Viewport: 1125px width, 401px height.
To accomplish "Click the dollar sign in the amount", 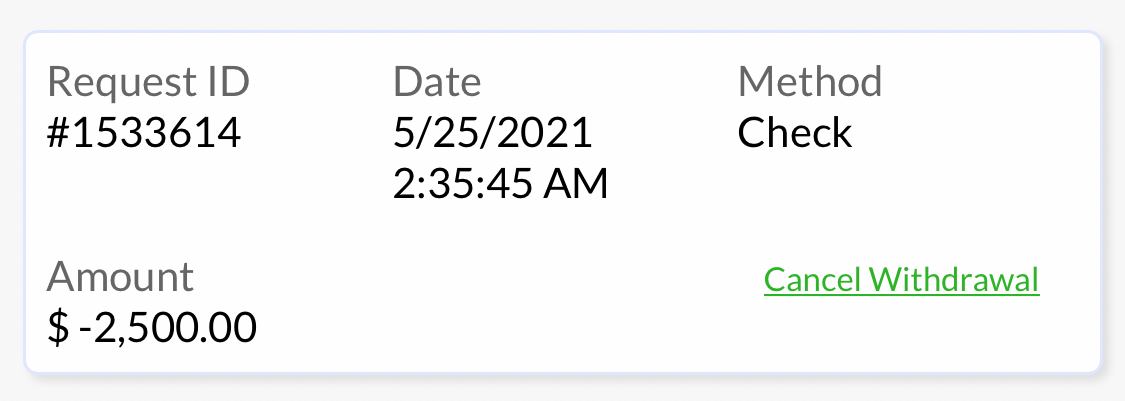I will tap(58, 327).
